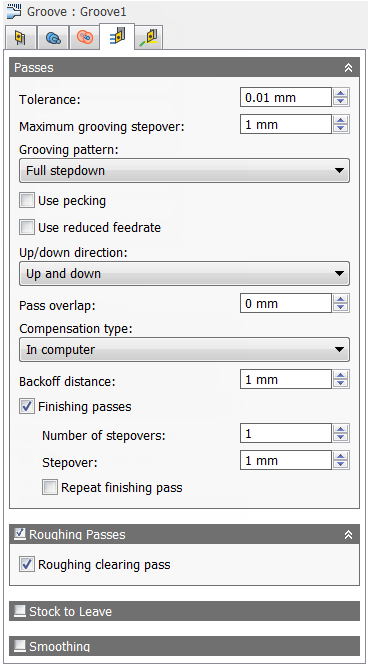368x664 pixels.
Task: Open the Tool tab icon
Action: click(x=20, y=38)
